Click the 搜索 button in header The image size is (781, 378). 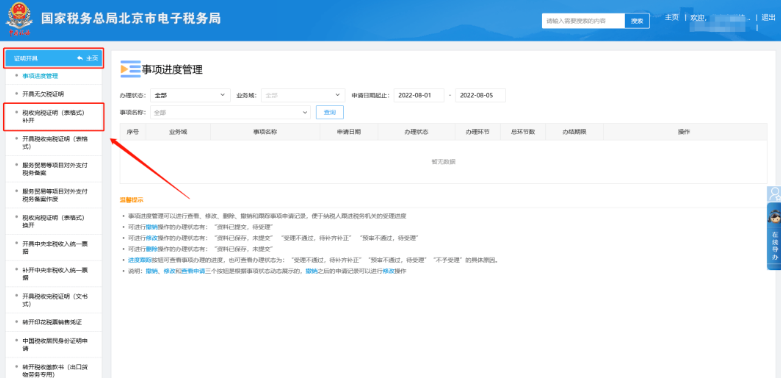click(637, 21)
